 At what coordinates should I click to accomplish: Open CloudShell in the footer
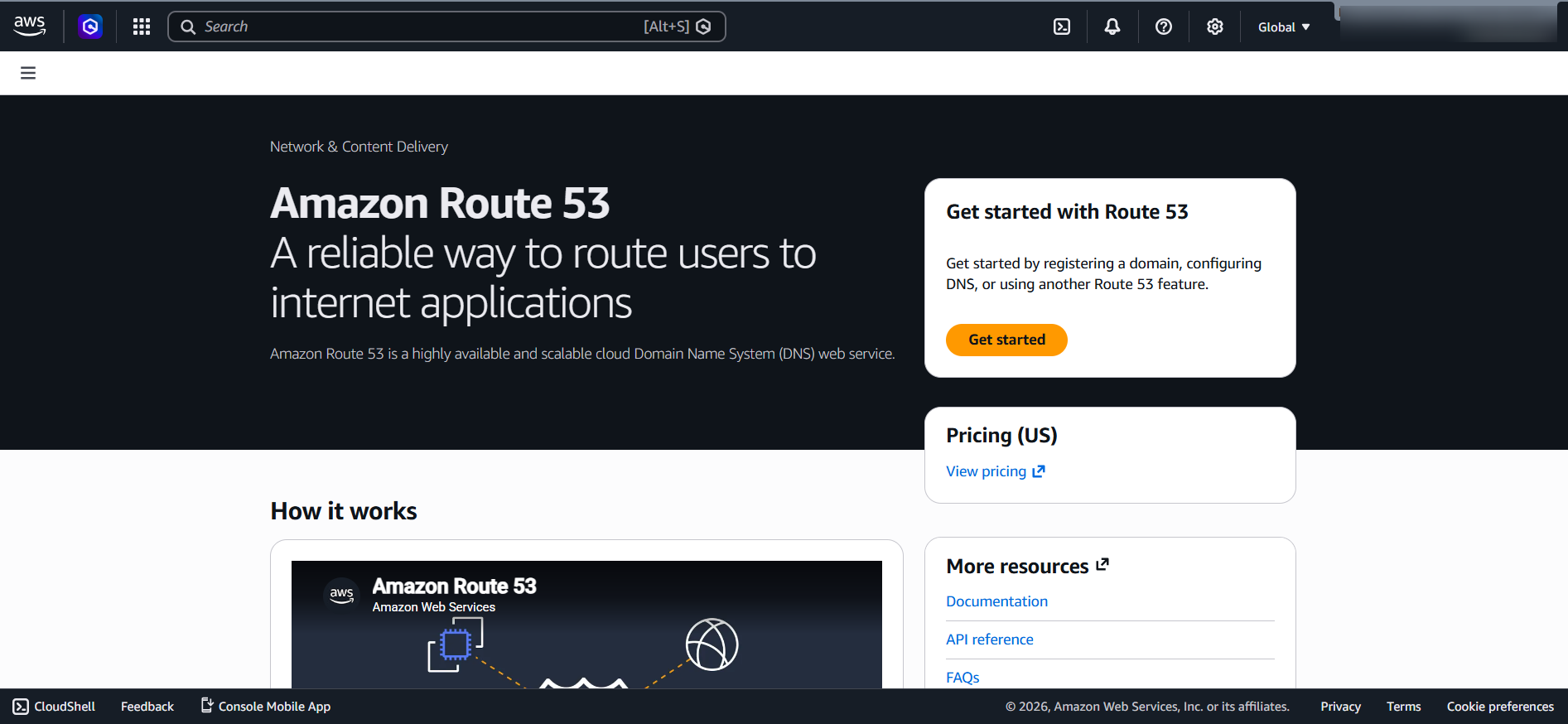[x=55, y=707]
